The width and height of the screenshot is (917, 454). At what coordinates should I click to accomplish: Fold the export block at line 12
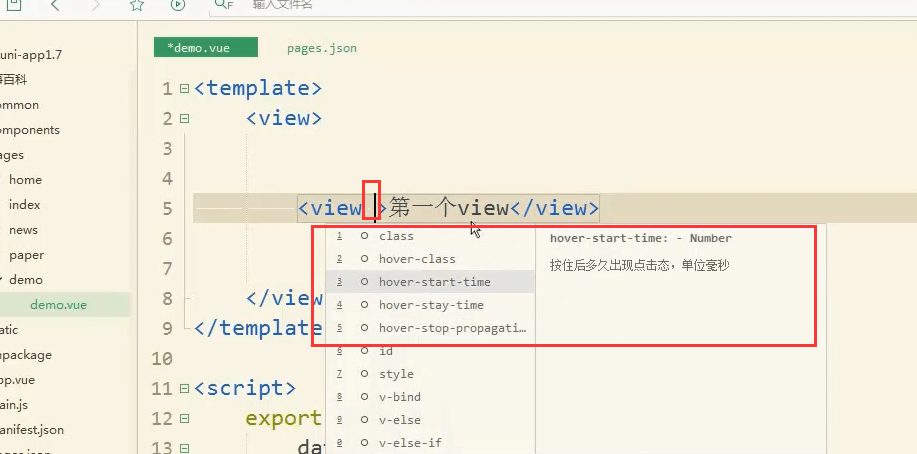[x=185, y=418]
